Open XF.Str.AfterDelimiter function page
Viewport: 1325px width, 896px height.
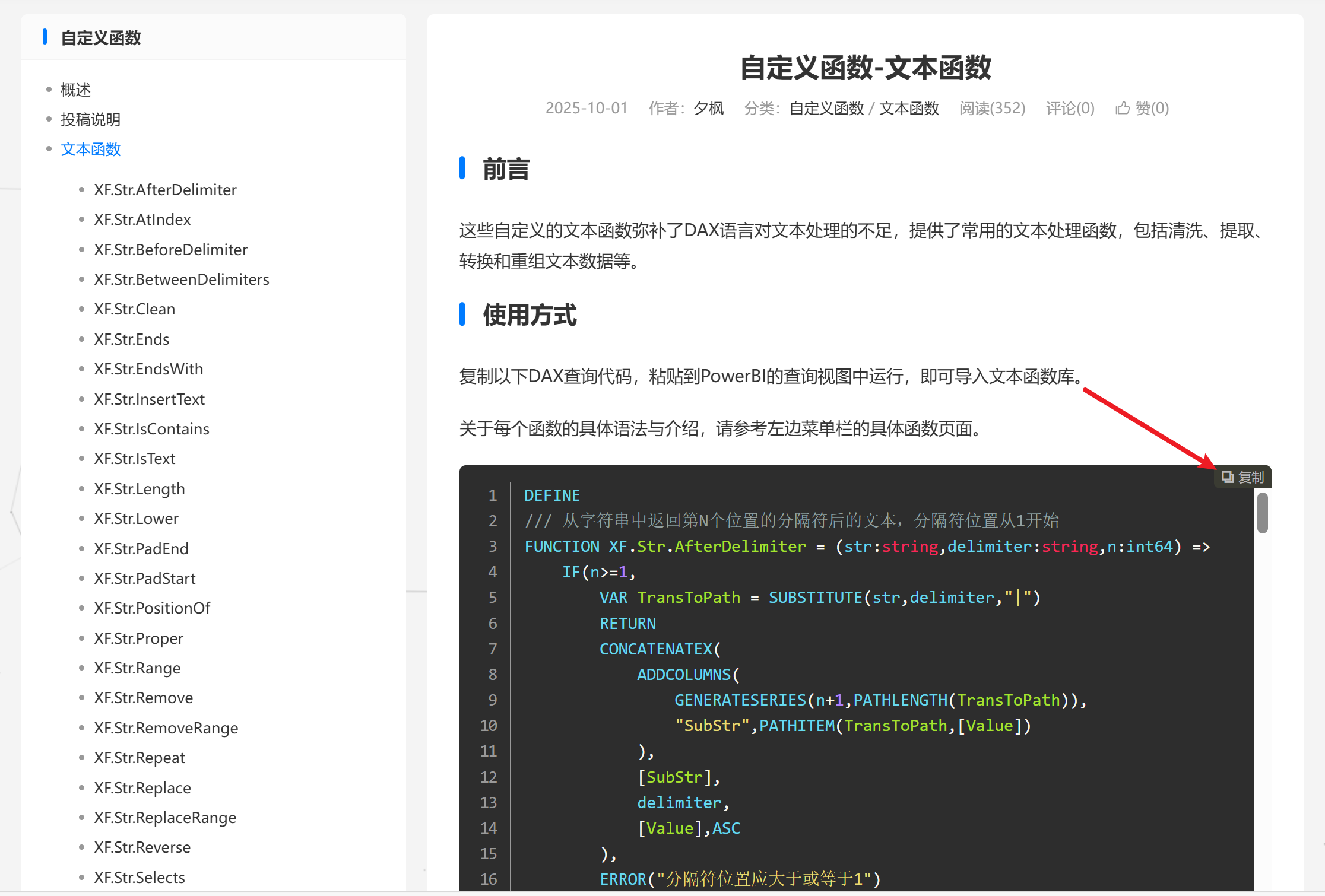(x=165, y=190)
